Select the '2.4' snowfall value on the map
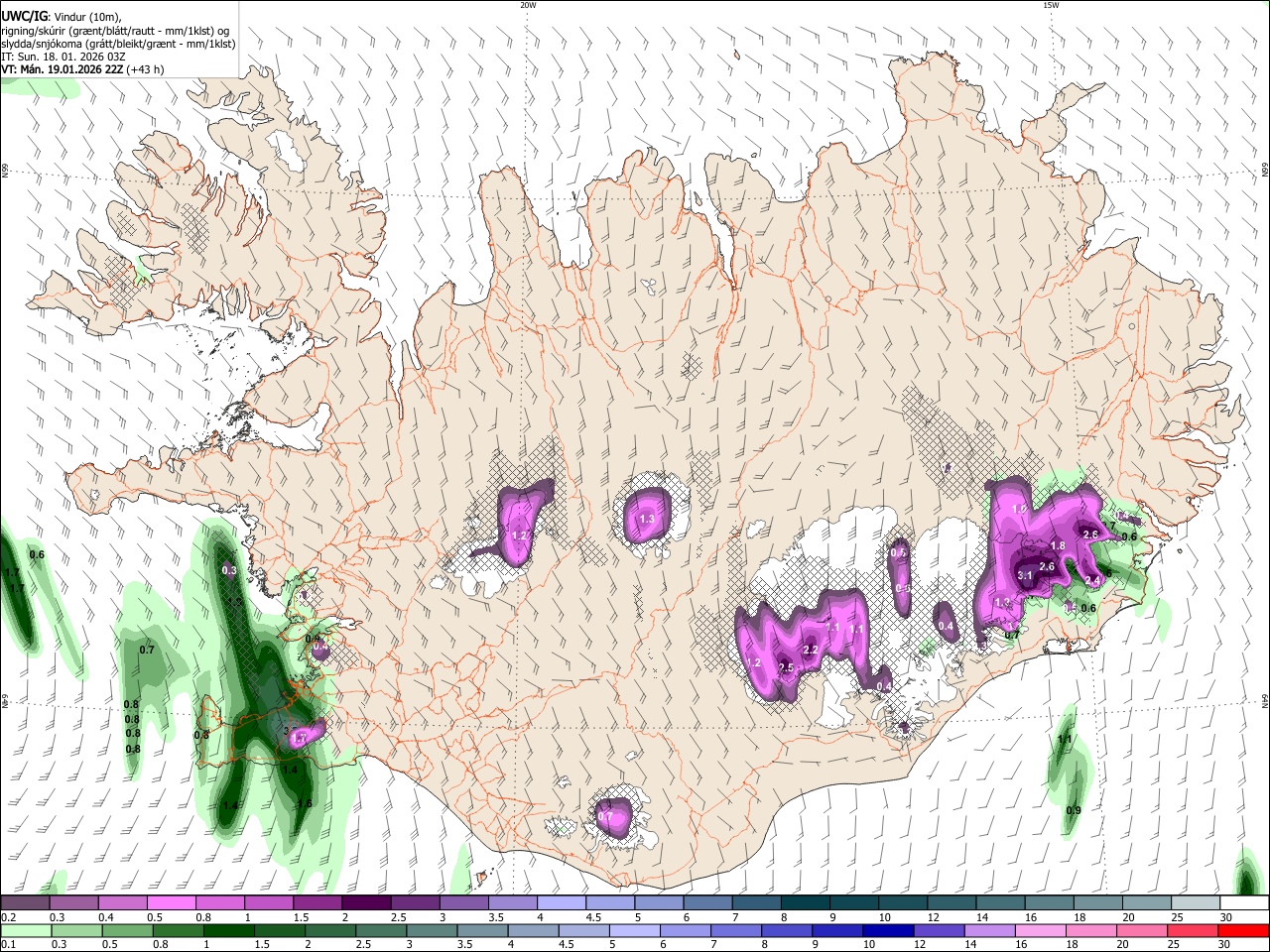This screenshot has height=952, width=1270. [x=1093, y=580]
